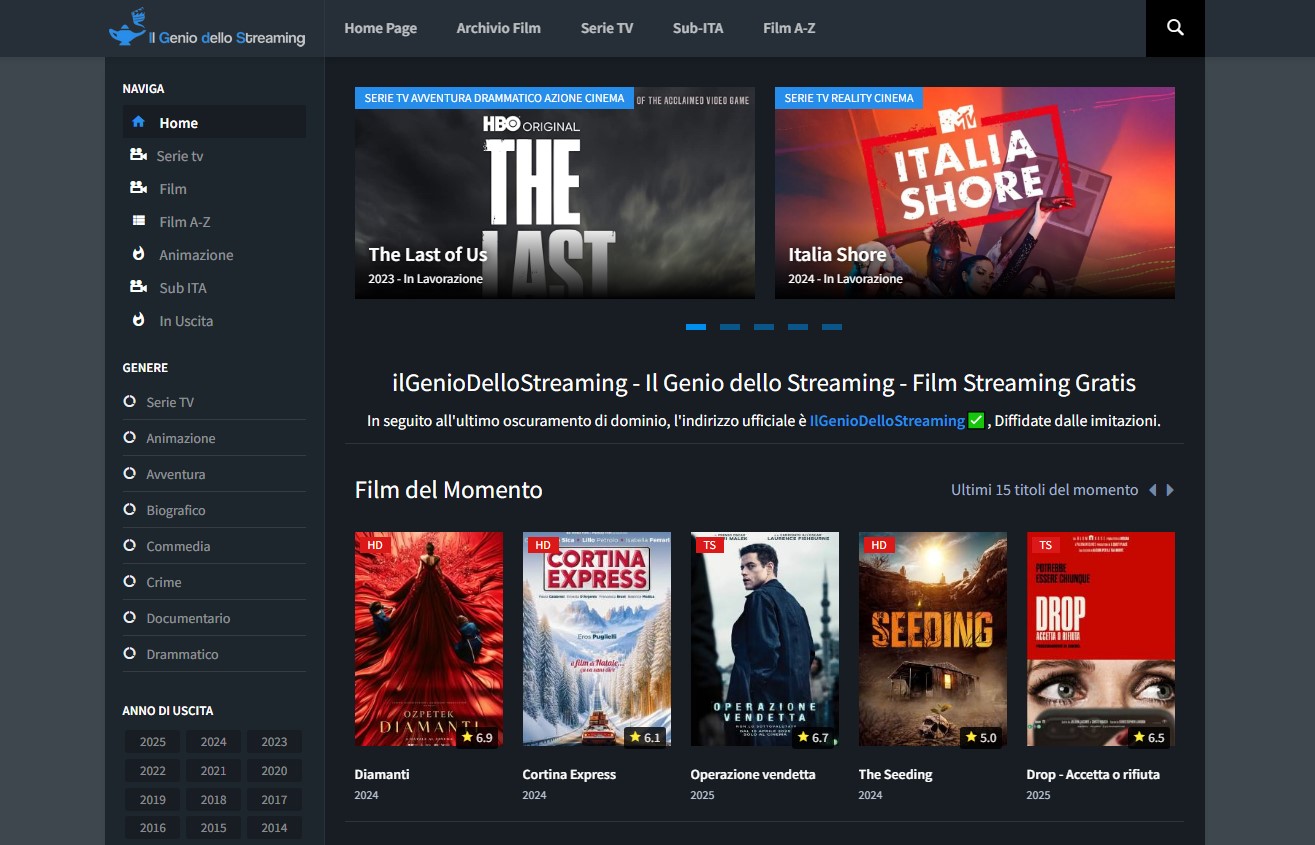Click the camera icon beside Sub ITA
Viewport: 1315px width, 845px height.
[139, 287]
